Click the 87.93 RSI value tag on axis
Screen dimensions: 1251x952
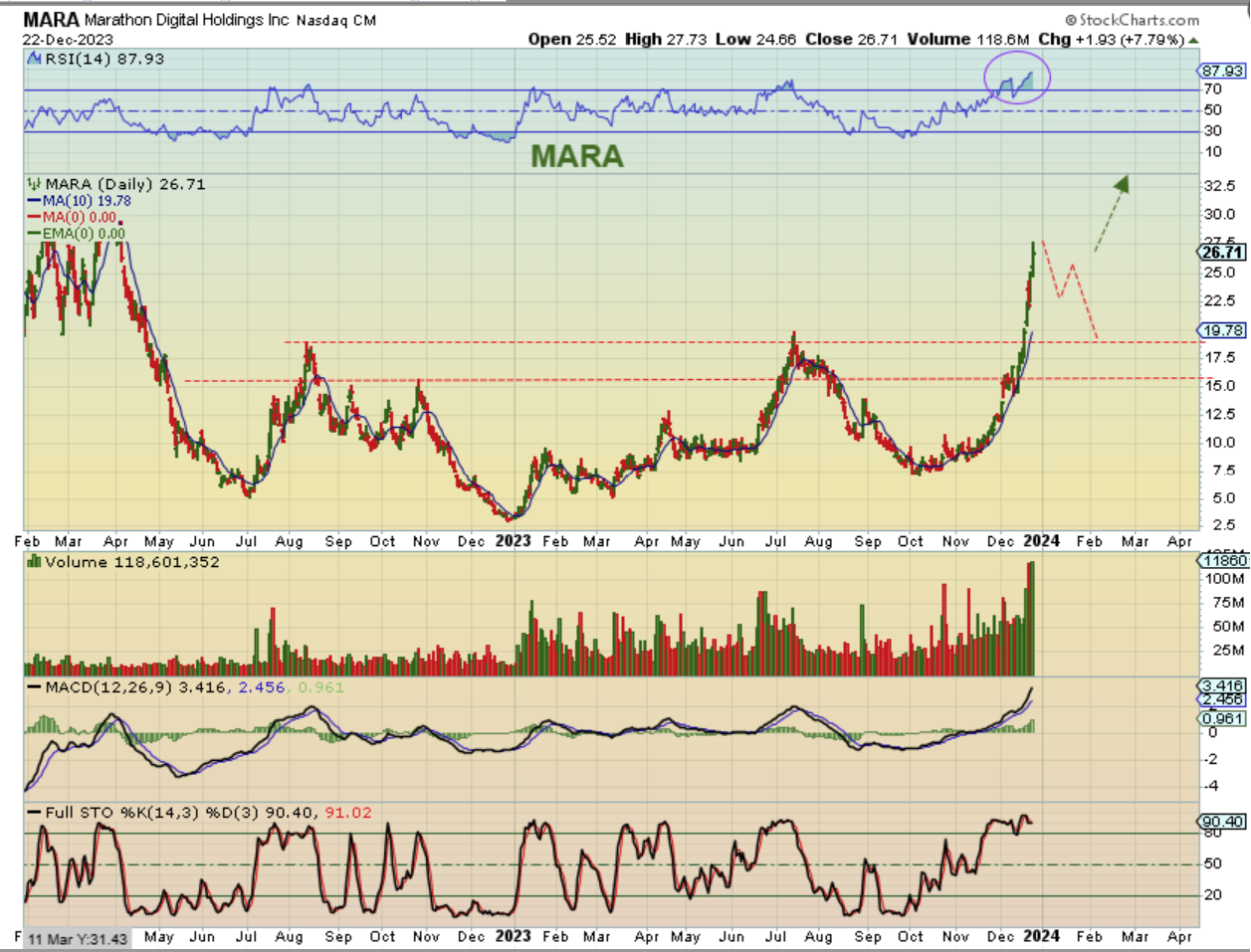click(1223, 72)
